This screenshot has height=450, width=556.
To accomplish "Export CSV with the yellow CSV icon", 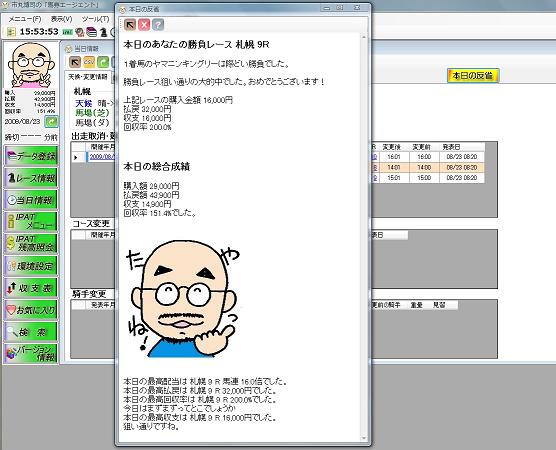I will tap(89, 62).
